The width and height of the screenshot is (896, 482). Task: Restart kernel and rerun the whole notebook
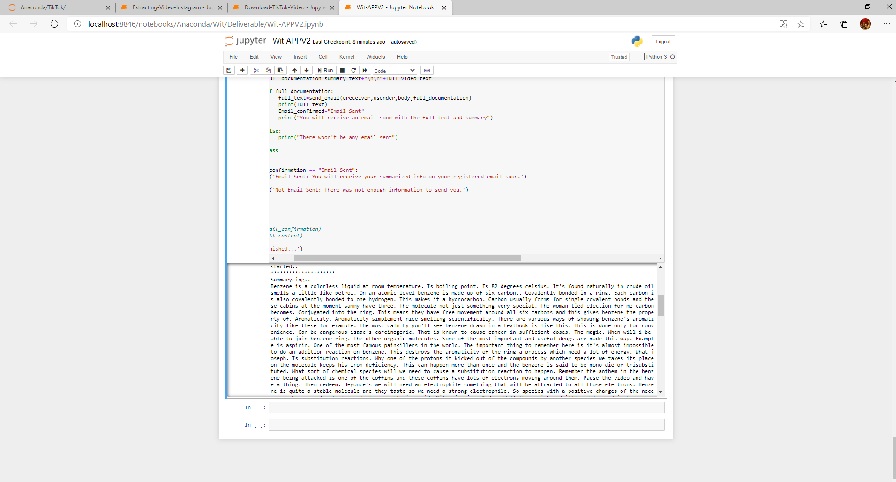pos(365,70)
